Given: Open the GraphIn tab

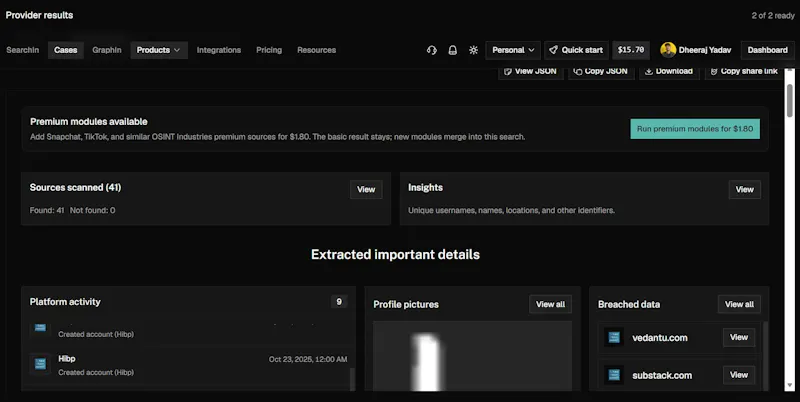Looking at the screenshot, I should (x=107, y=50).
